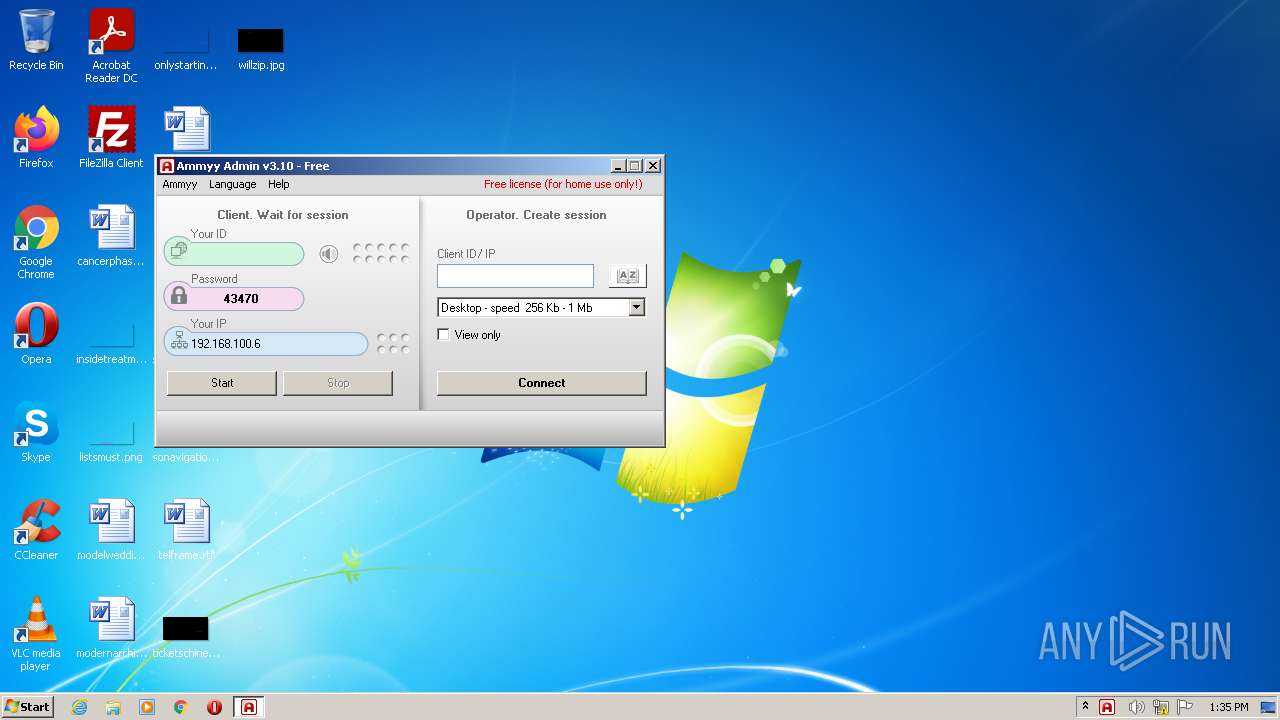Show hidden system tray icons

[1085, 707]
